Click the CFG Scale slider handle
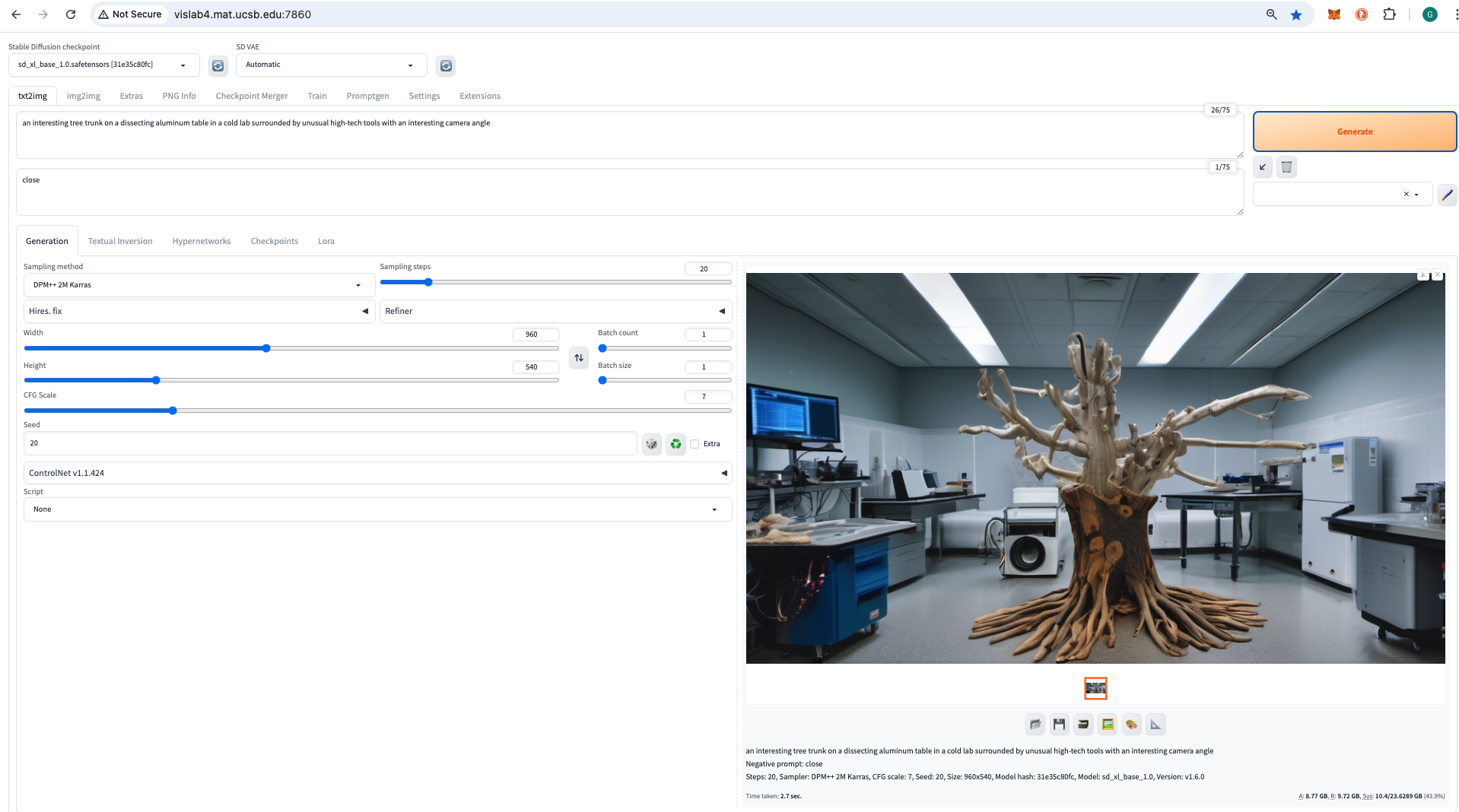 (x=173, y=411)
